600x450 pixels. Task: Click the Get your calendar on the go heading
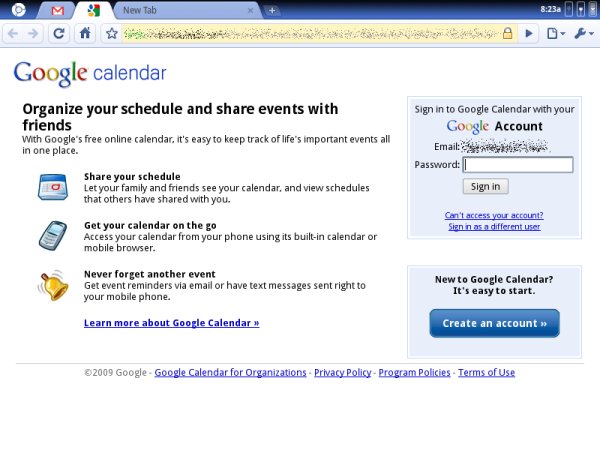click(x=150, y=225)
